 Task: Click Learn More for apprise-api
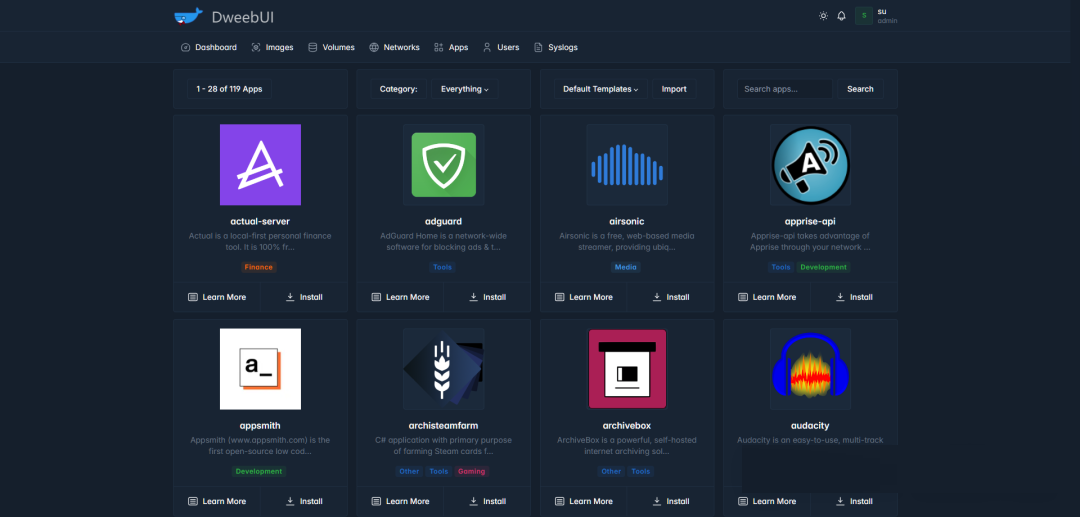767,297
